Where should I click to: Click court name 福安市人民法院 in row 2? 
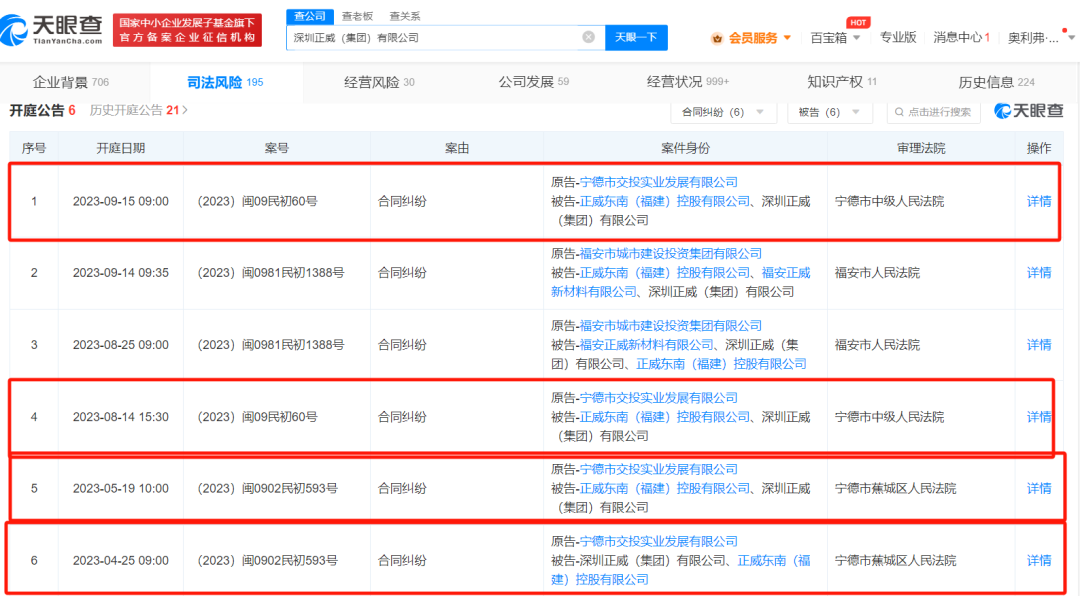click(877, 273)
